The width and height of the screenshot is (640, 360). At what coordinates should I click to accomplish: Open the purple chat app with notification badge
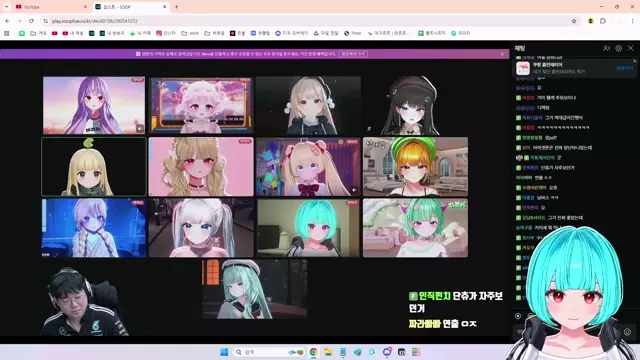click(x=387, y=352)
